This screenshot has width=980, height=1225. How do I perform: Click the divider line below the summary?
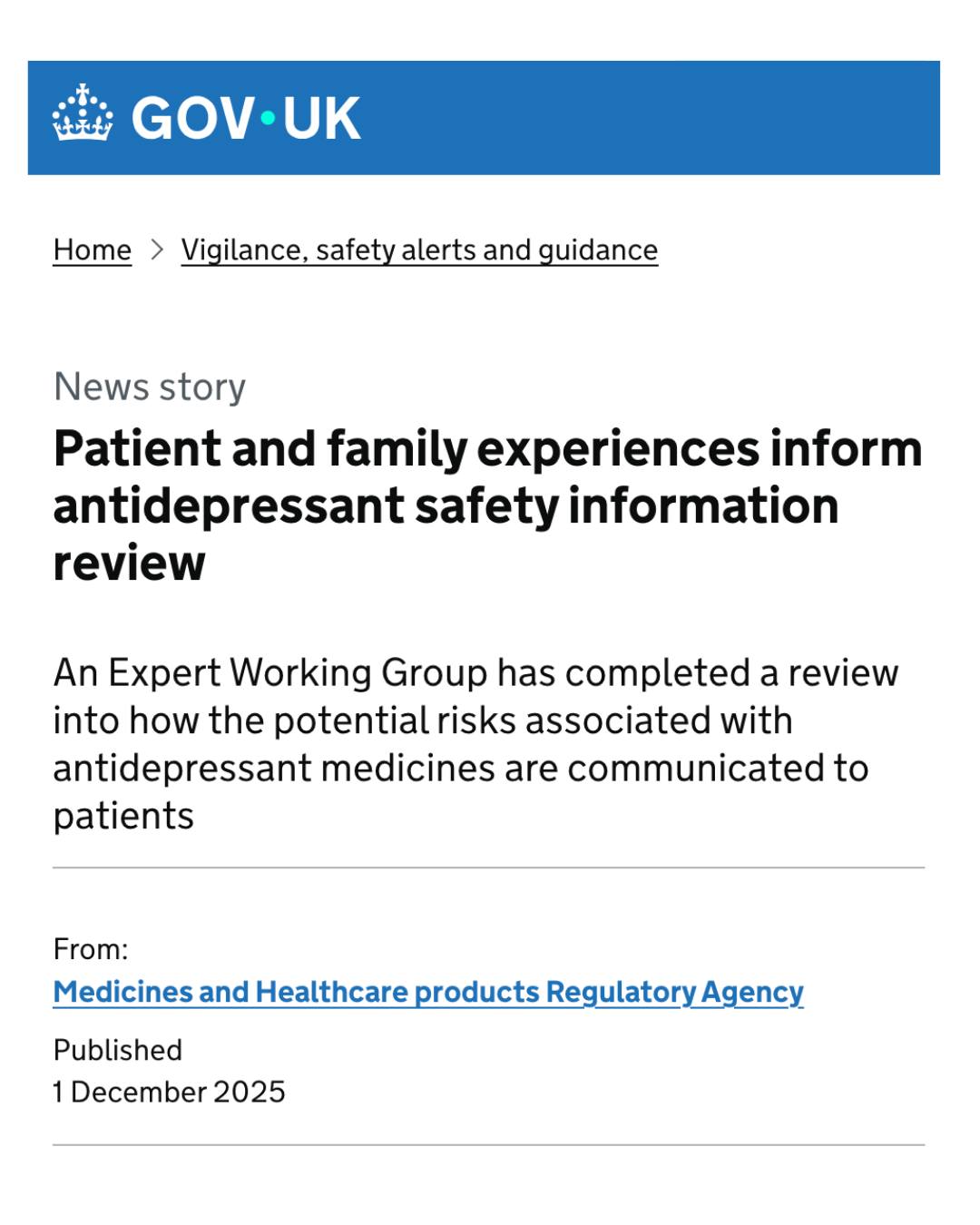489,867
